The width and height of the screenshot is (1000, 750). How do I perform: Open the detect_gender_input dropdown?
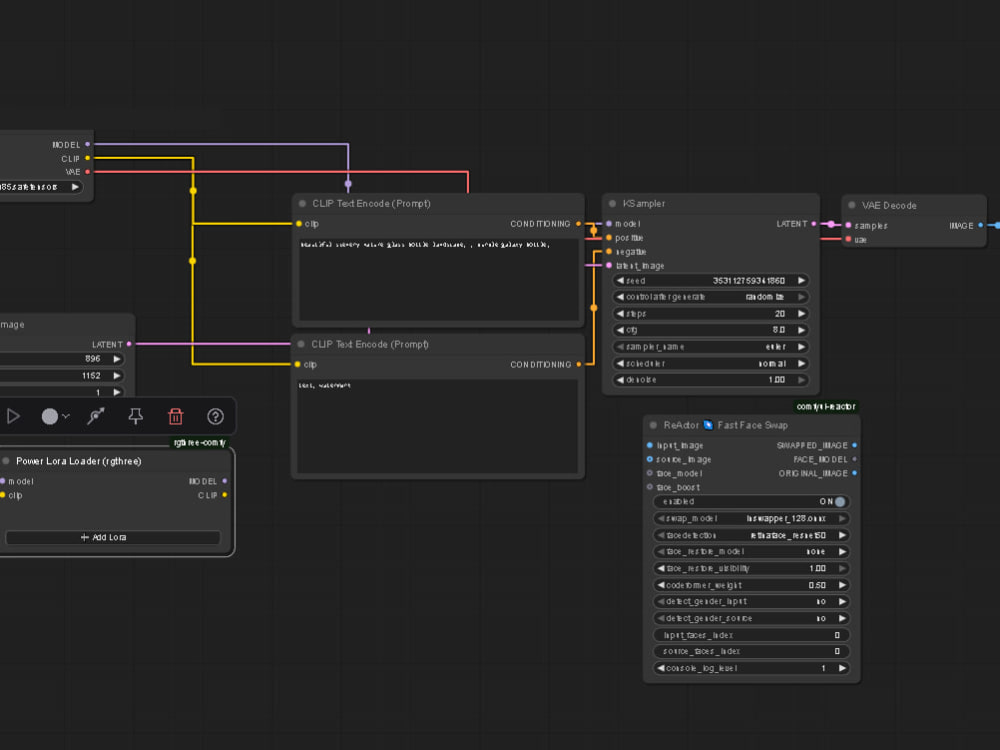click(751, 601)
